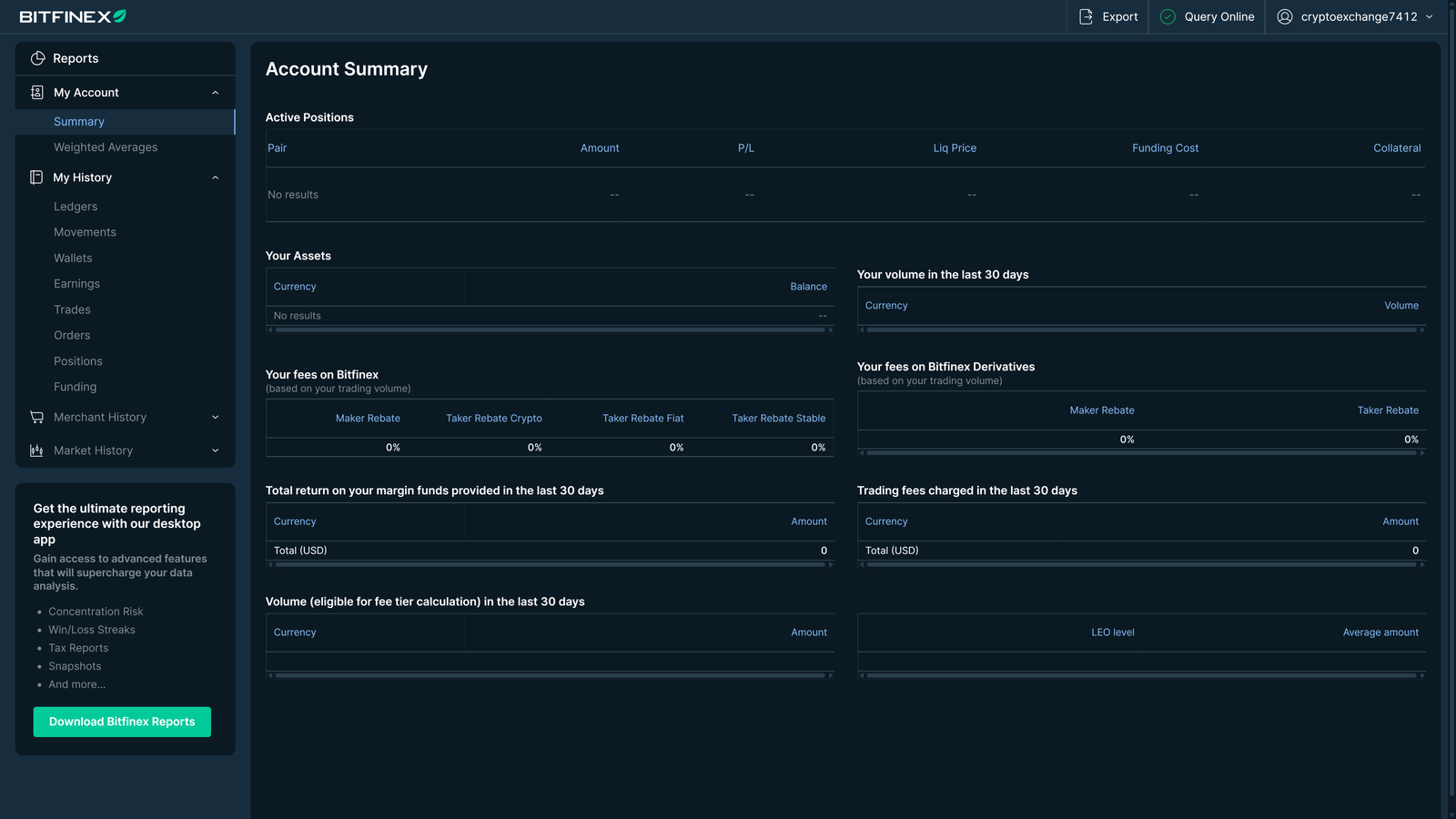The height and width of the screenshot is (819, 1456).
Task: Expand the Merchant History section
Action: [215, 417]
